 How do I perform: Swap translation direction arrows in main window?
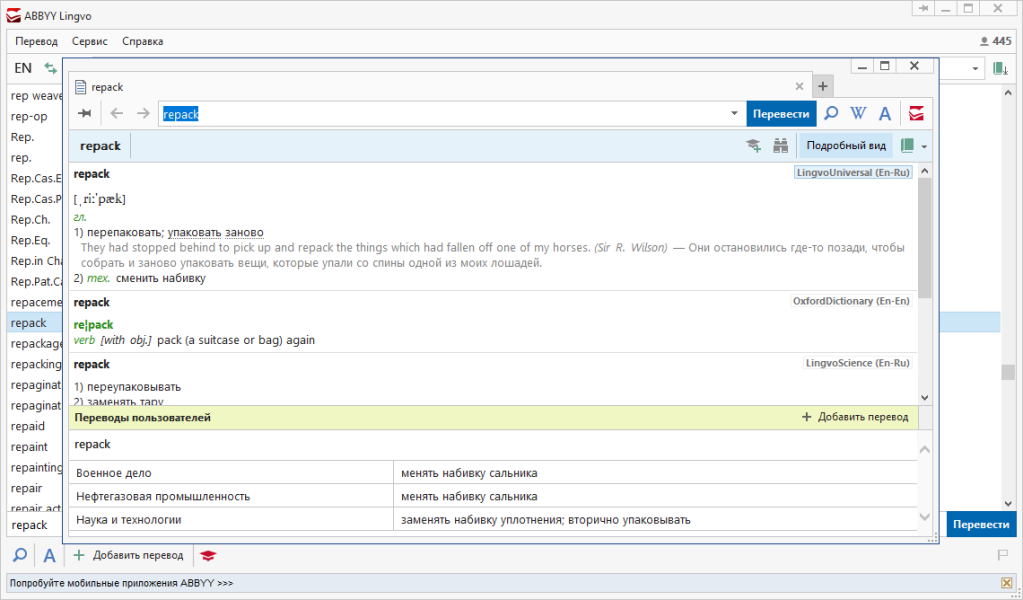click(50, 68)
